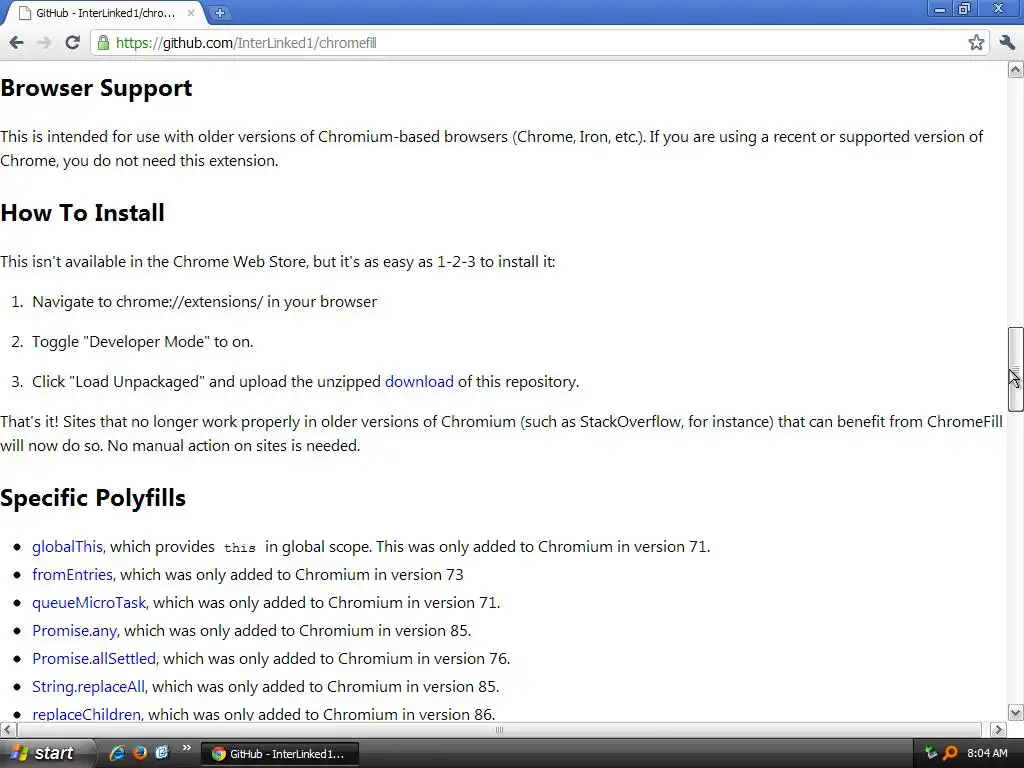1024x768 pixels.
Task: Click the orange magnifier tray icon
Action: point(950,753)
